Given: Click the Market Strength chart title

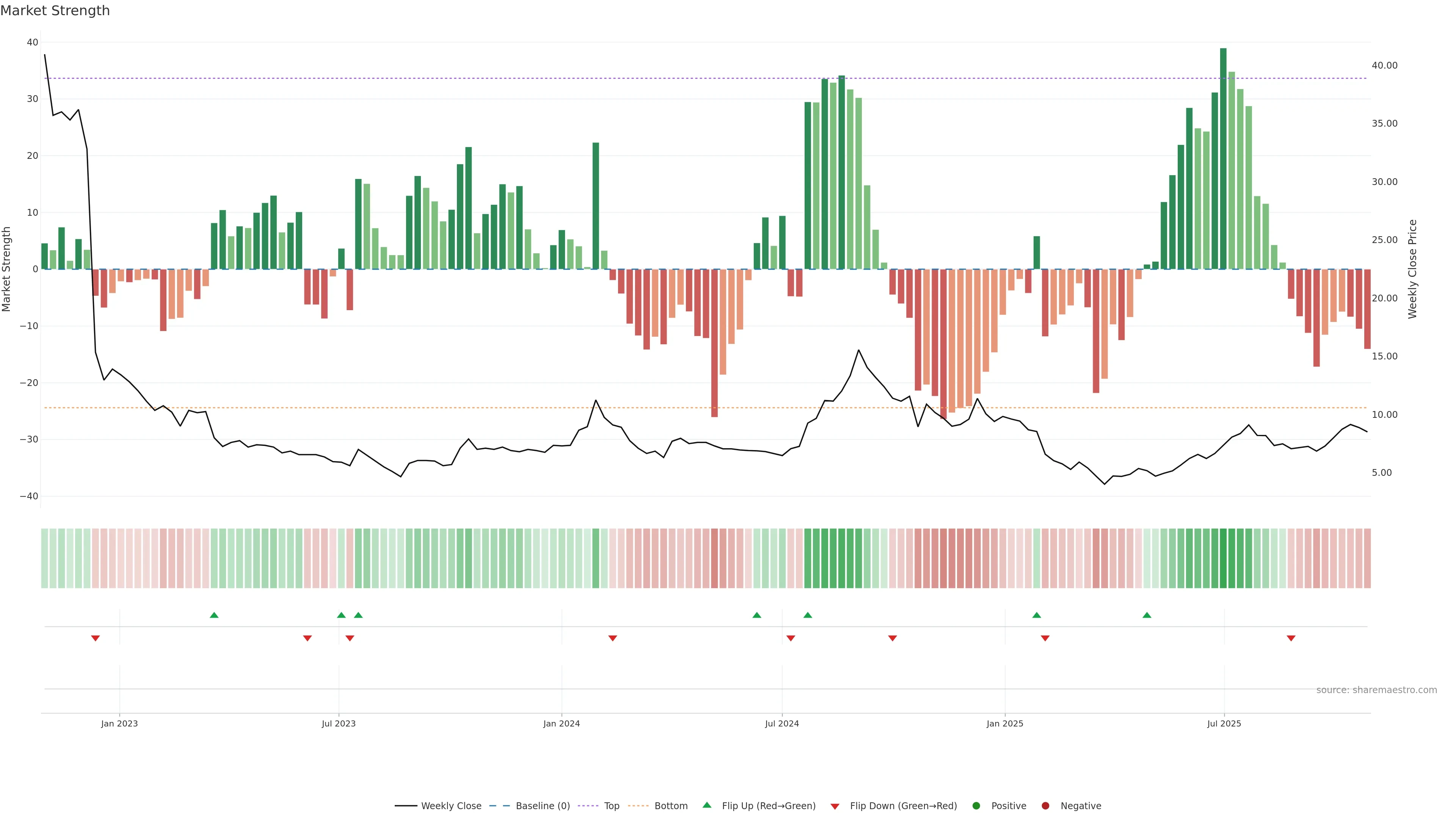Looking at the screenshot, I should pyautogui.click(x=55, y=11).
